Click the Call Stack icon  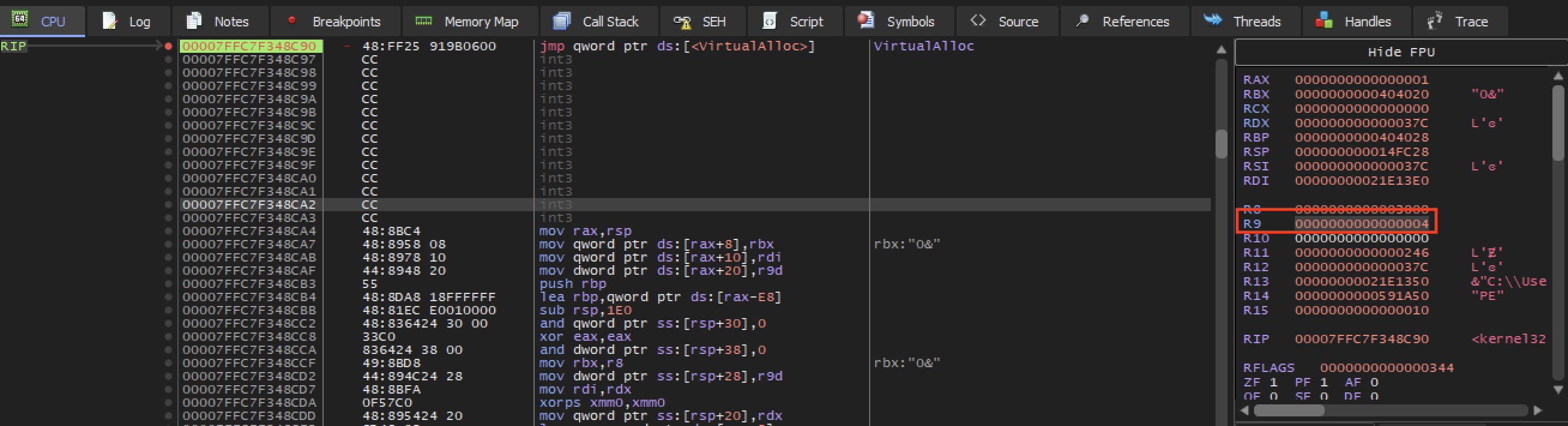pyautogui.click(x=562, y=22)
